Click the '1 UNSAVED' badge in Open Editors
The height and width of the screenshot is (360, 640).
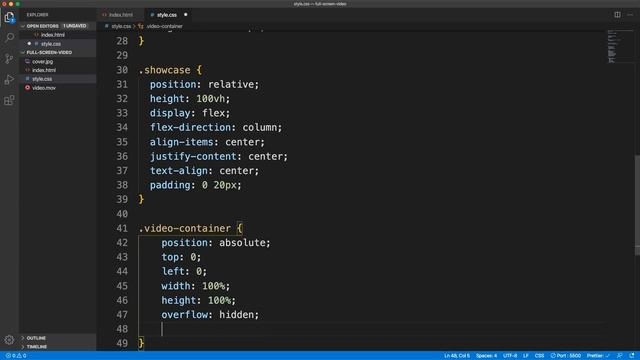75,26
